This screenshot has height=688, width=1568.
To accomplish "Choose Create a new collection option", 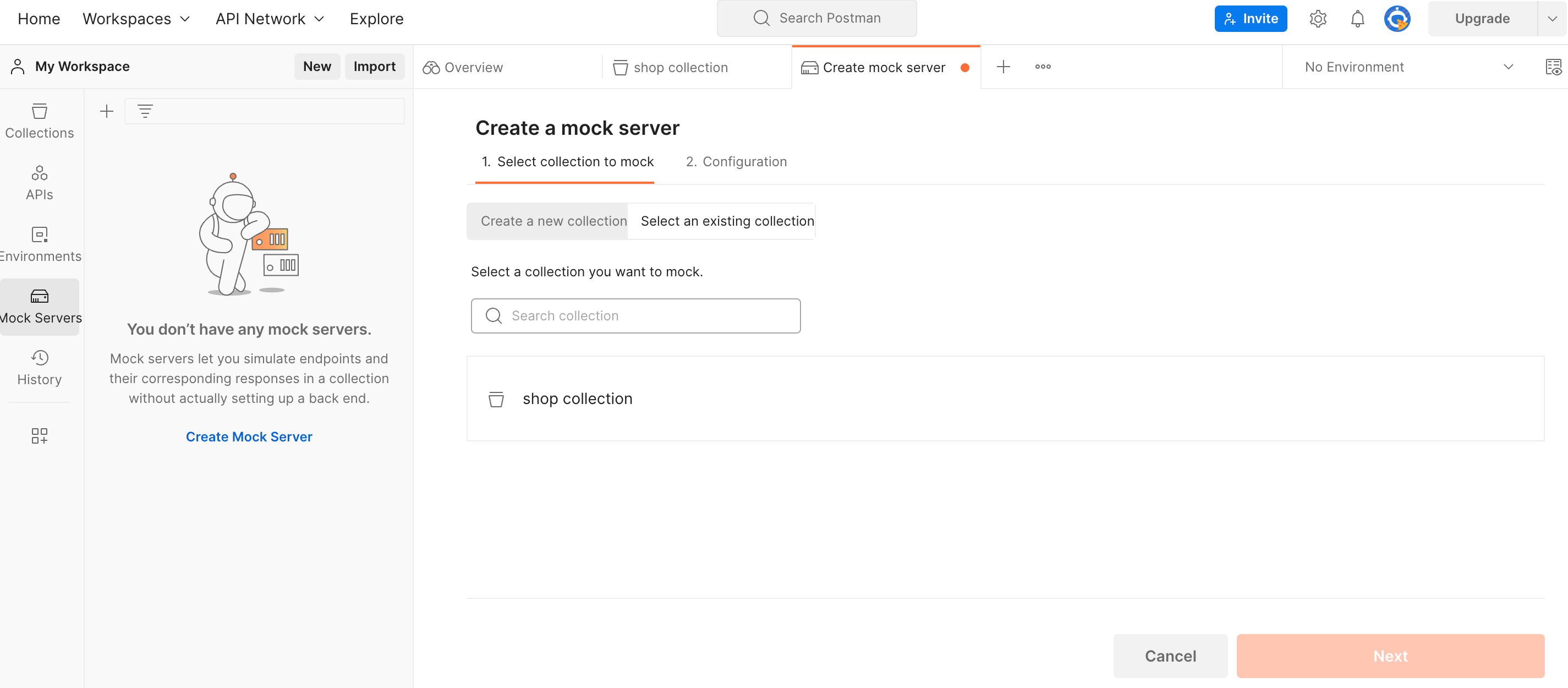I will [x=547, y=221].
